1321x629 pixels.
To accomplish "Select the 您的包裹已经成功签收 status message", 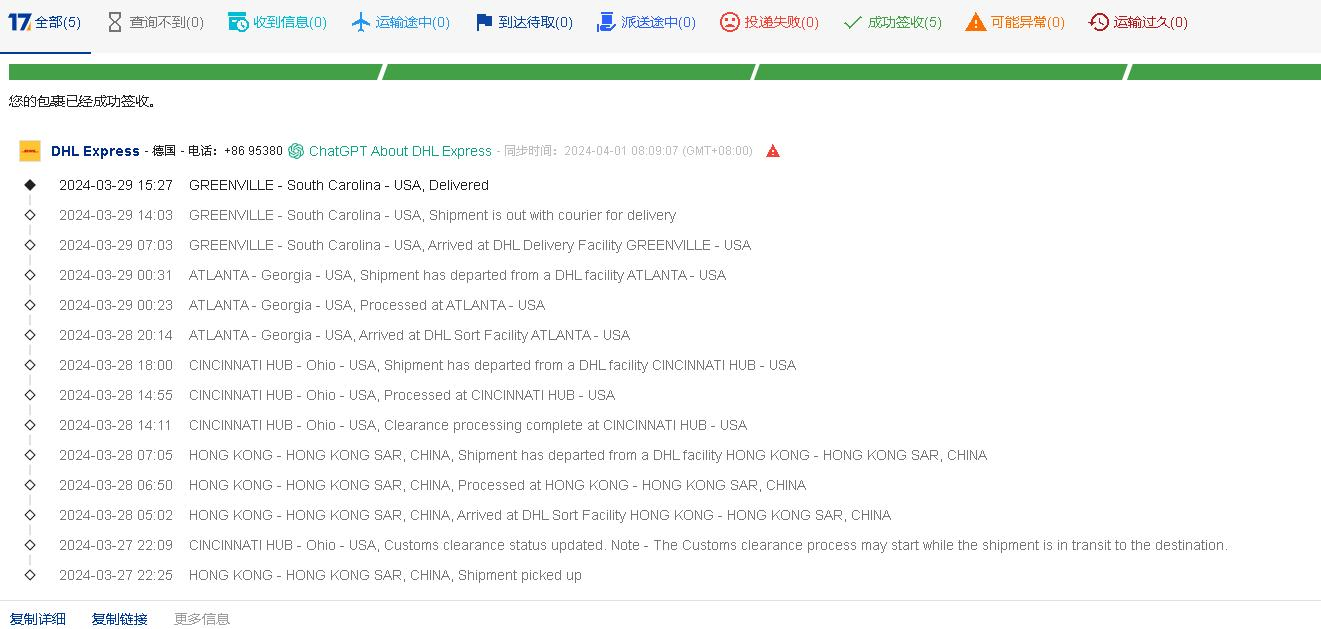I will pyautogui.click(x=82, y=101).
